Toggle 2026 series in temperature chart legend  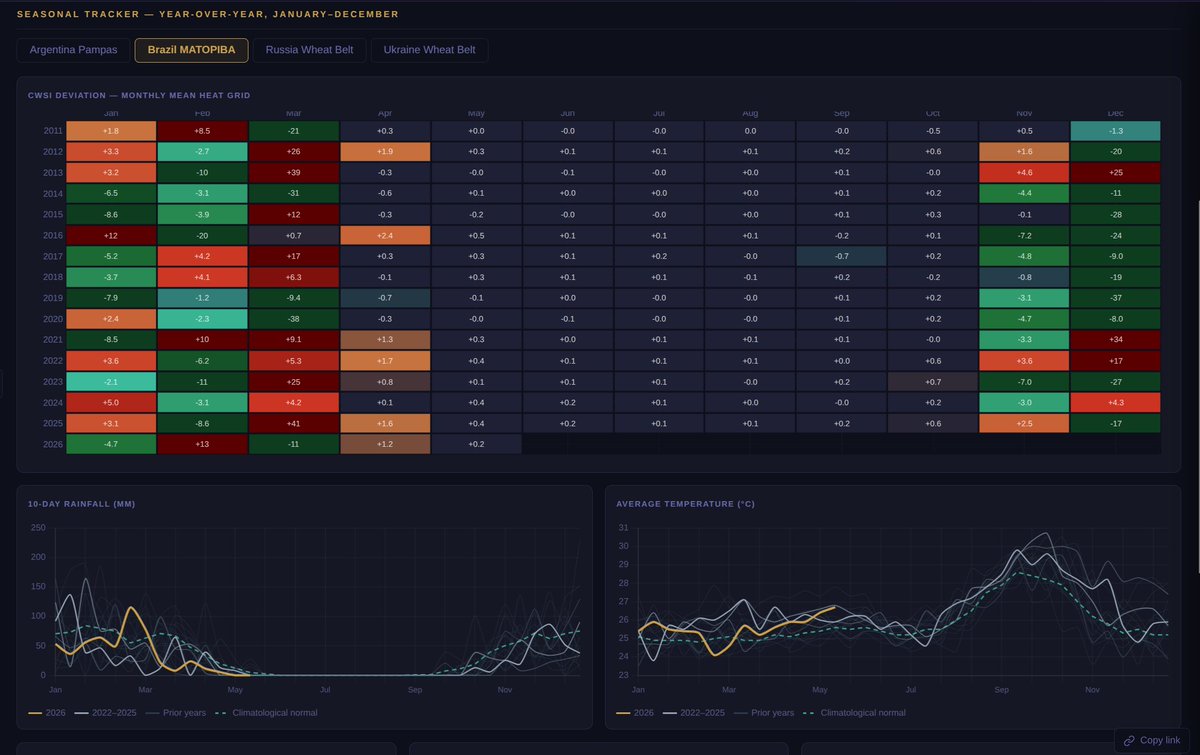tap(637, 713)
